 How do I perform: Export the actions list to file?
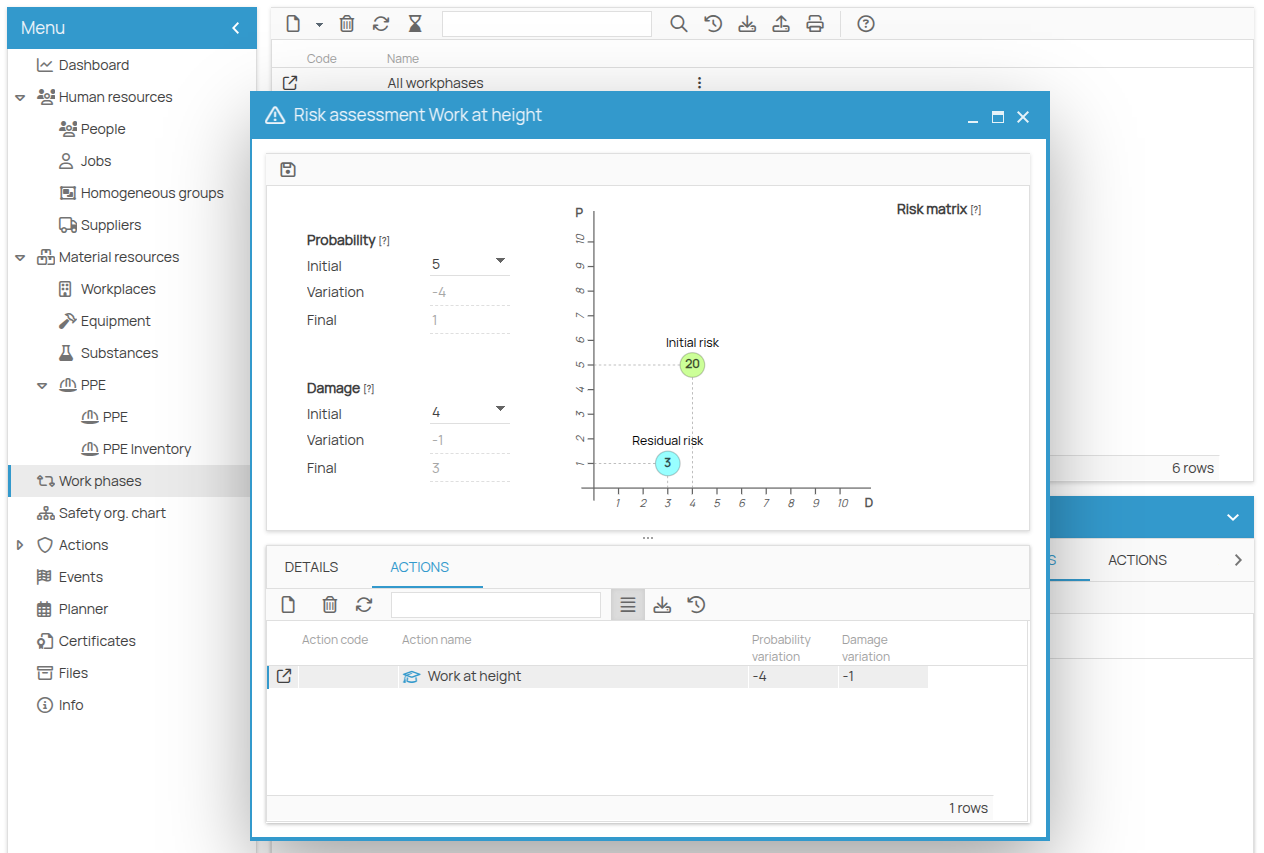[x=662, y=604]
